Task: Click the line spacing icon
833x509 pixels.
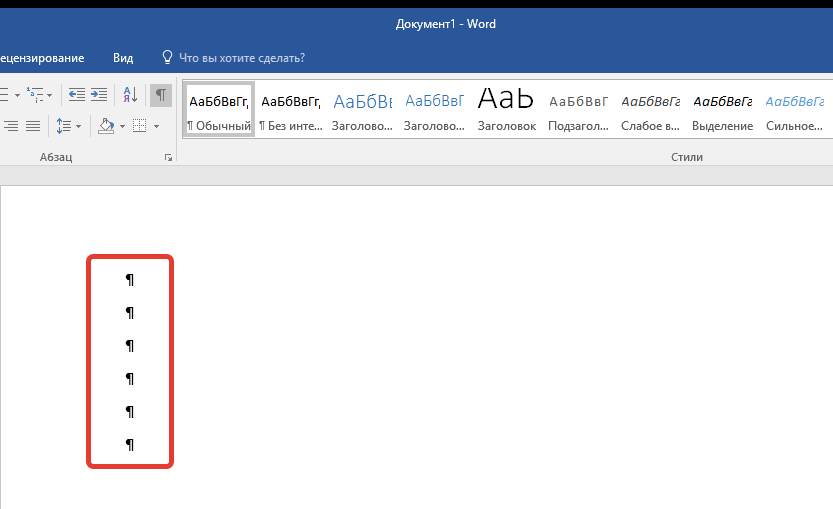Action: [63, 126]
